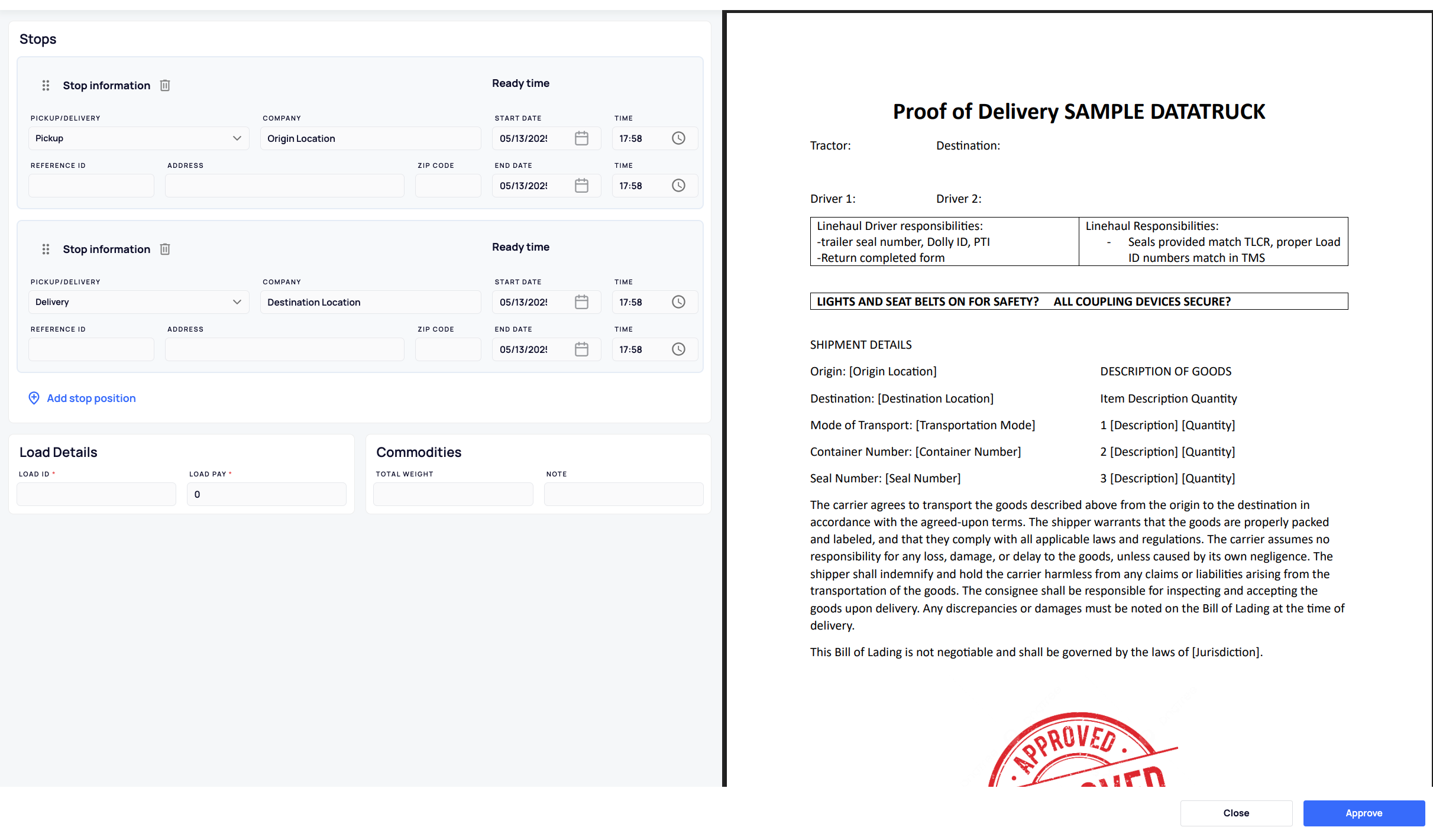The image size is (1433, 840).
Task: Click Origin: [Origin Location] line
Action: [874, 371]
